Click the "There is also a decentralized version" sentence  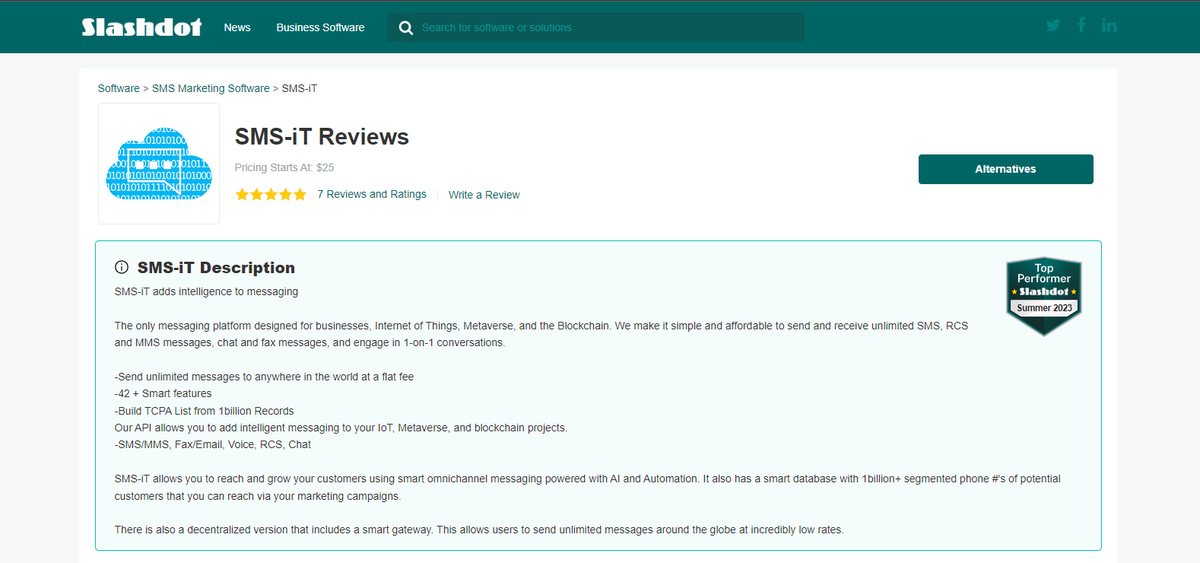tap(479, 530)
